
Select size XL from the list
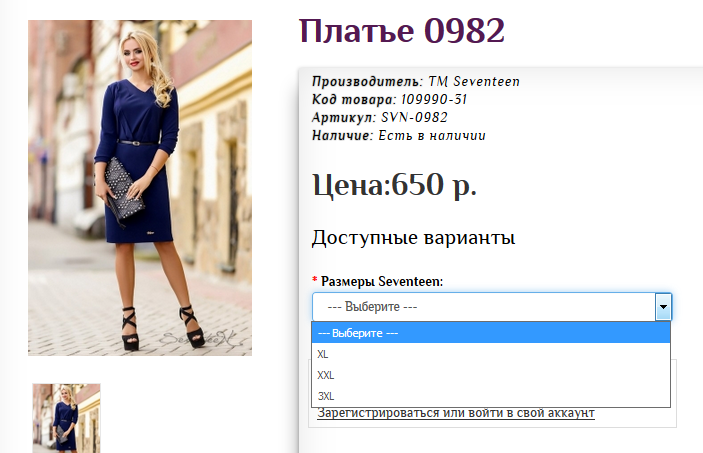[x=323, y=354]
